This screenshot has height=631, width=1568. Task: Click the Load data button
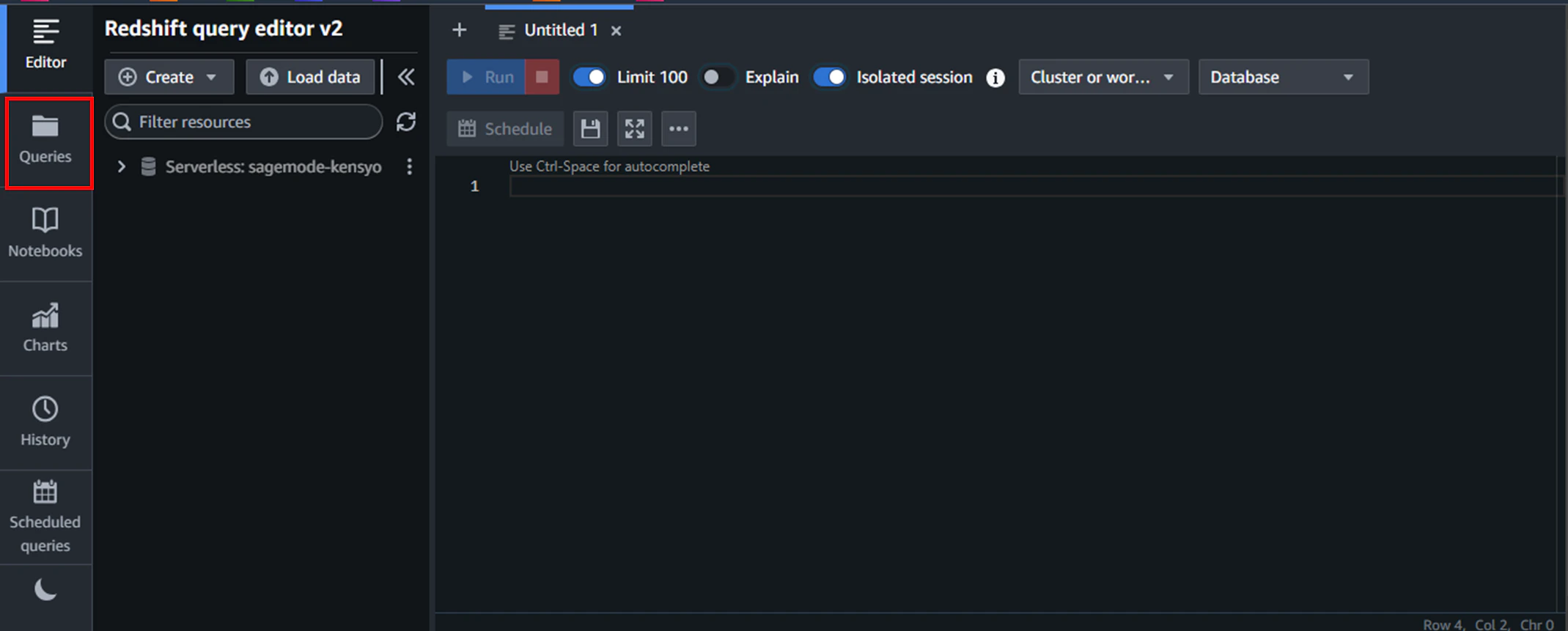pyautogui.click(x=311, y=77)
